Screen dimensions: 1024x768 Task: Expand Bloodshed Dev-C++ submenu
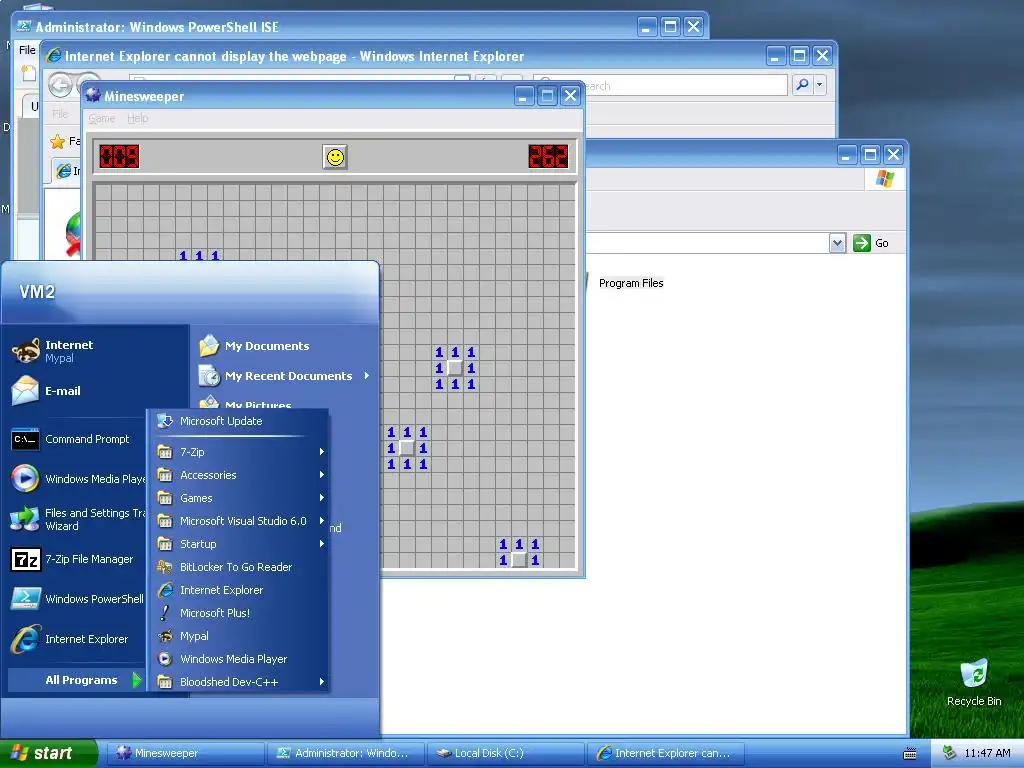(240, 682)
